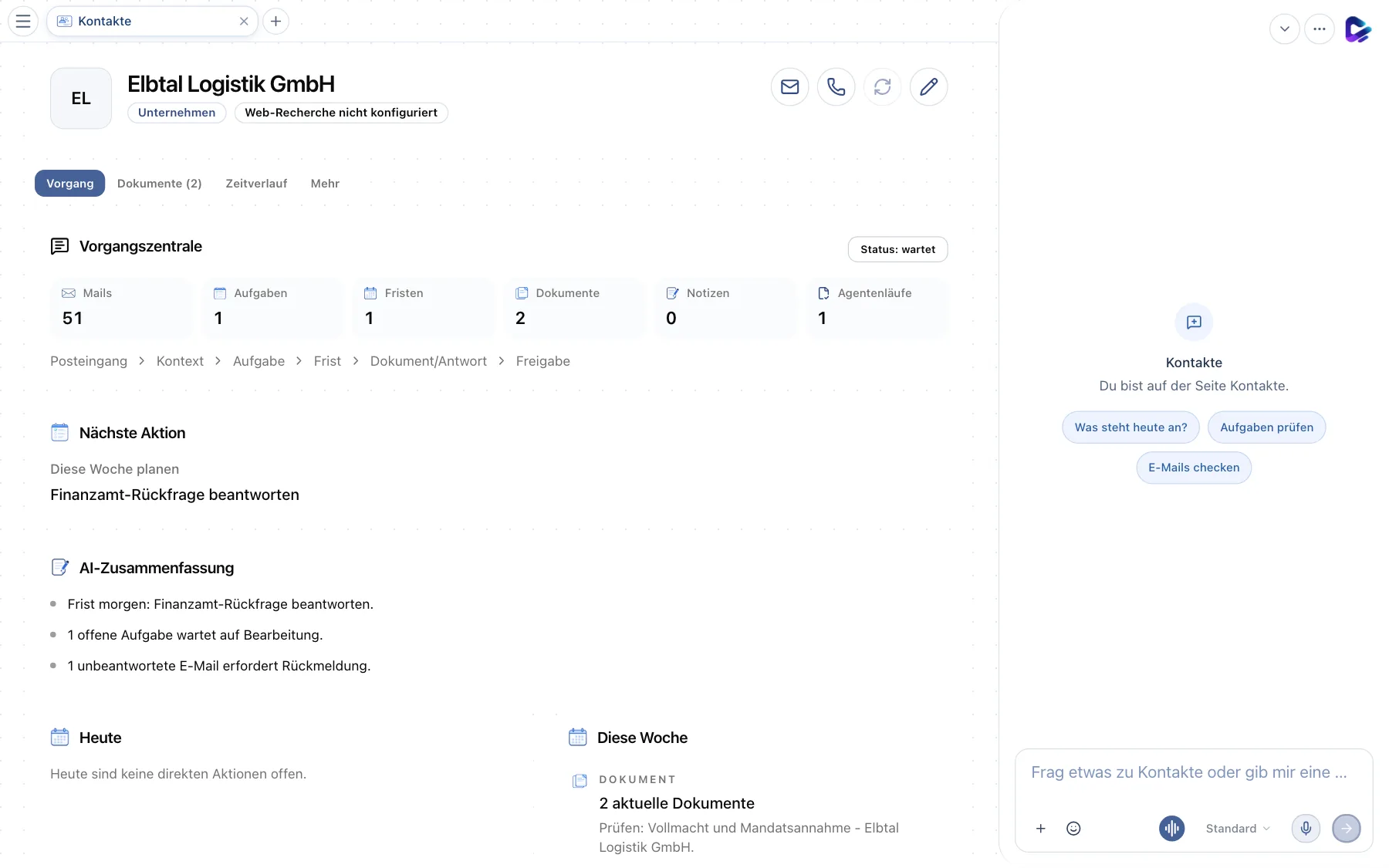Add a new tab with plus icon
This screenshot has height=868, width=1389.
click(x=275, y=22)
